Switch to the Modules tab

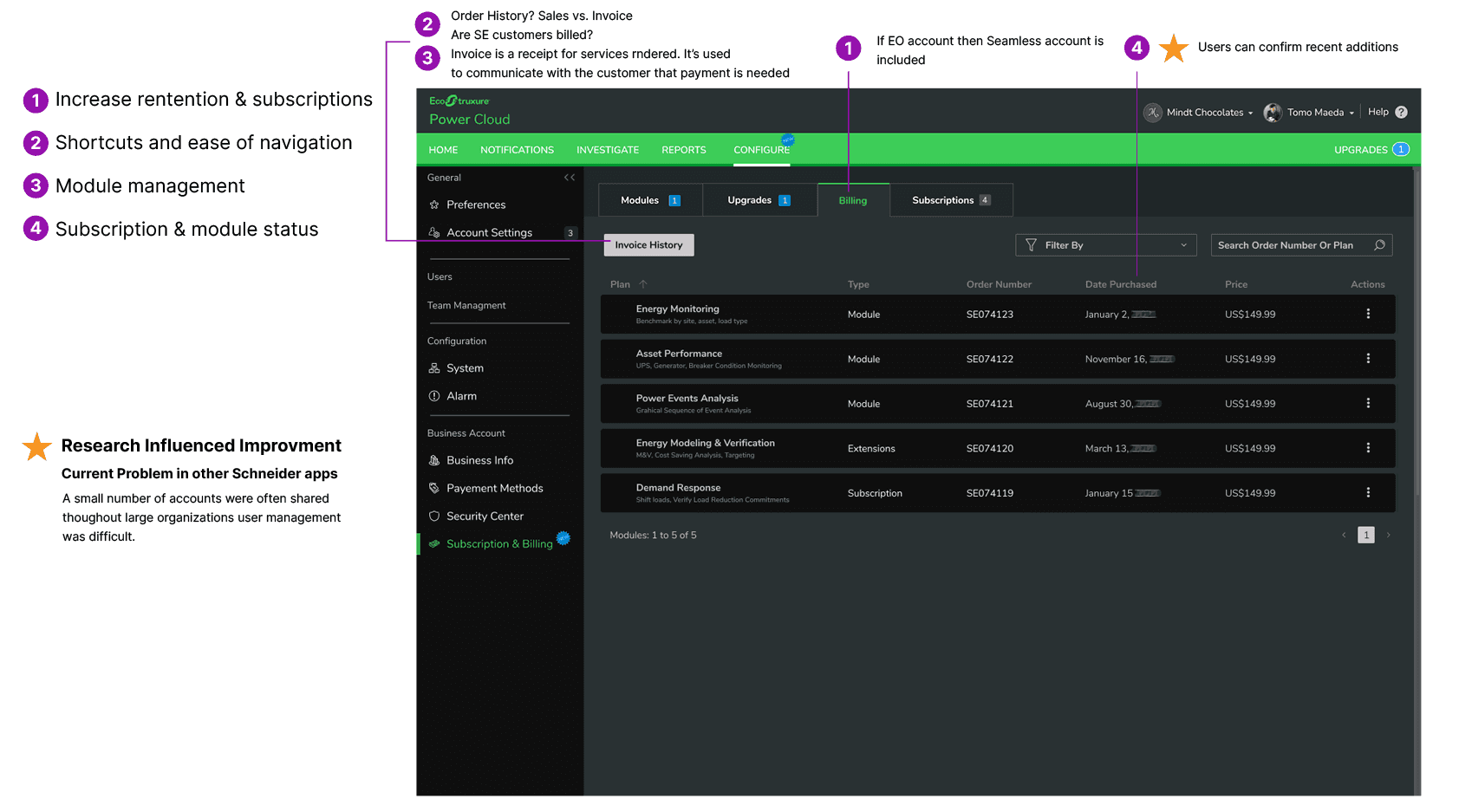tap(650, 200)
